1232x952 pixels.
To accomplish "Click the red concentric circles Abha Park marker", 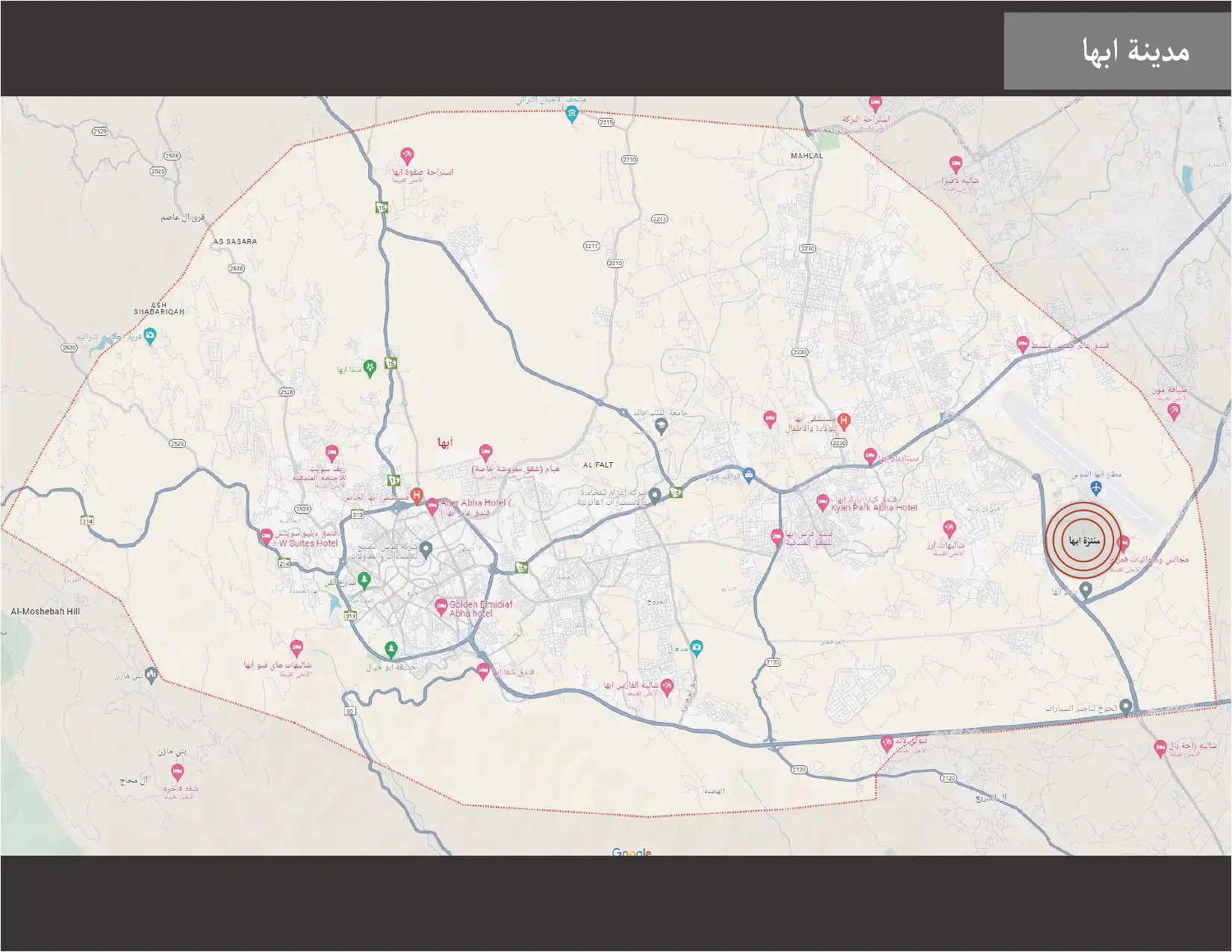I will [1083, 541].
